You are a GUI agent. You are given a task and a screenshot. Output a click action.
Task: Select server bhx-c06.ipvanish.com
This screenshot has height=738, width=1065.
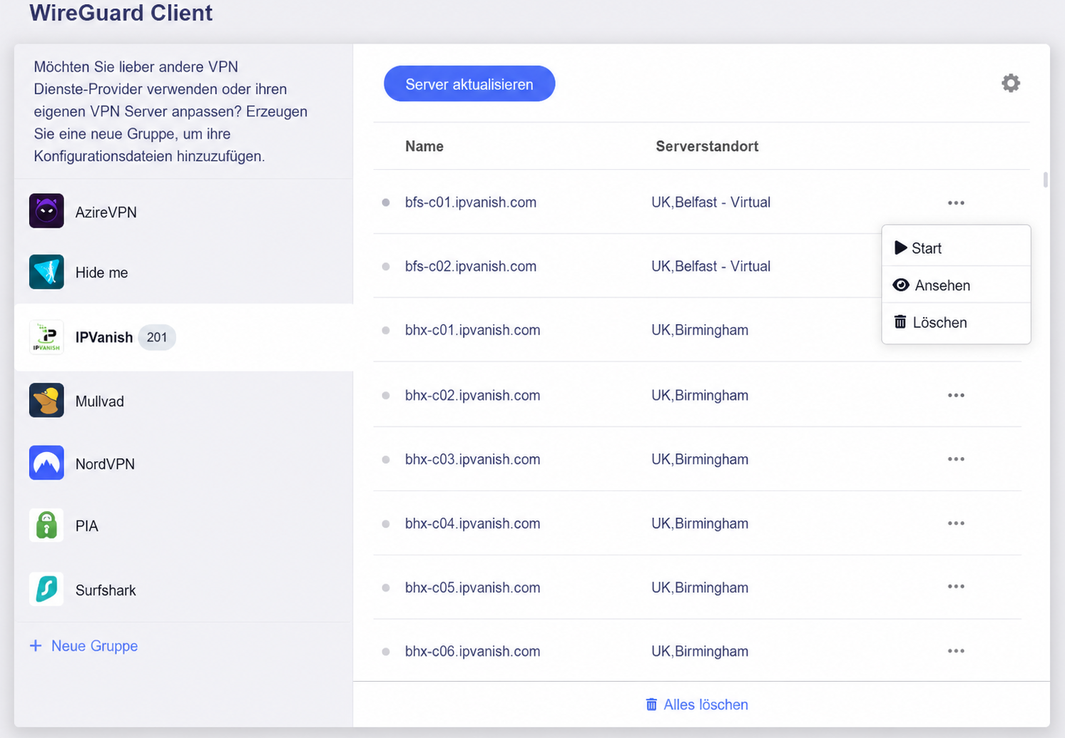point(473,651)
